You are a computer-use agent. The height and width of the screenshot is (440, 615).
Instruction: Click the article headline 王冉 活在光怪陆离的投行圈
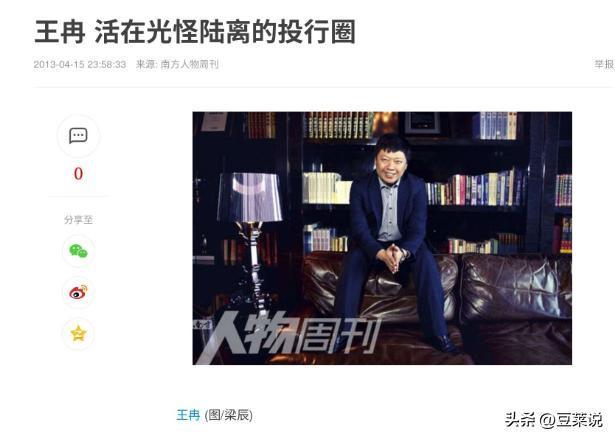coord(195,31)
